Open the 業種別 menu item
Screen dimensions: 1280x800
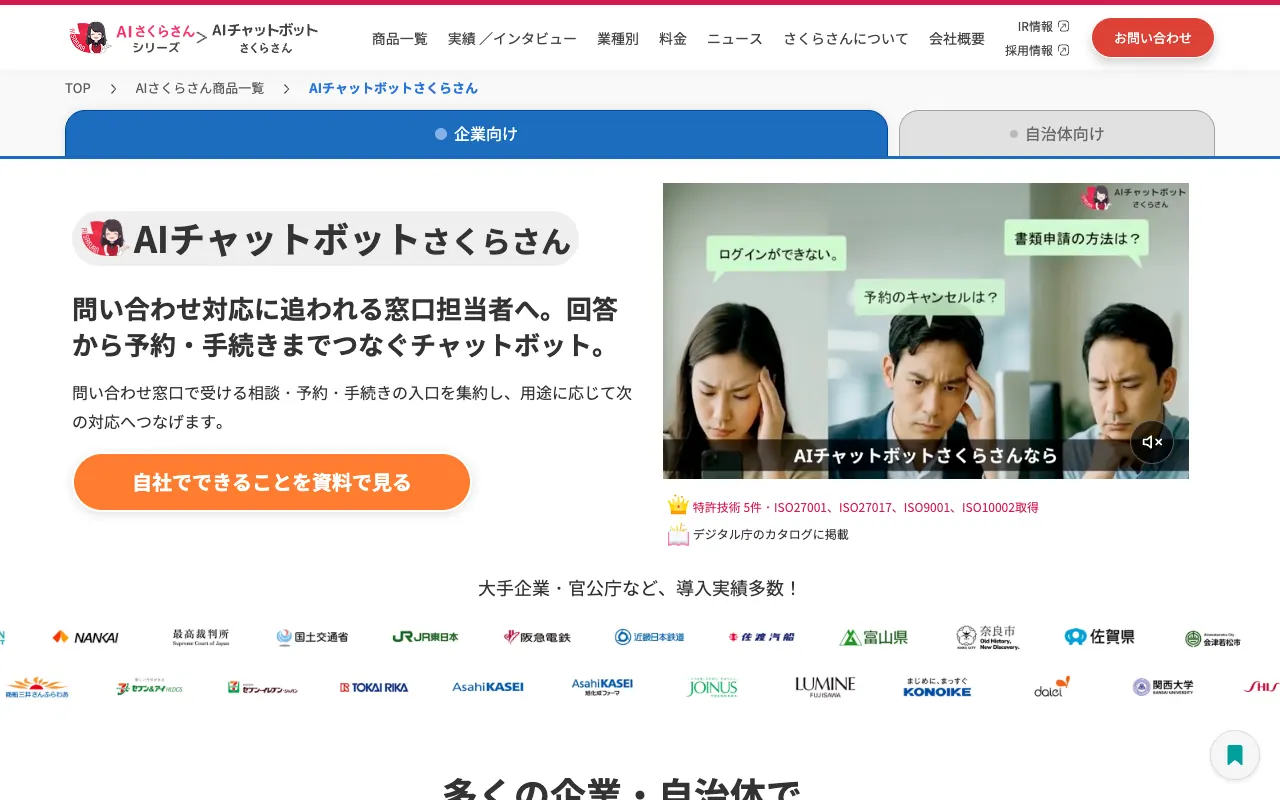point(618,38)
